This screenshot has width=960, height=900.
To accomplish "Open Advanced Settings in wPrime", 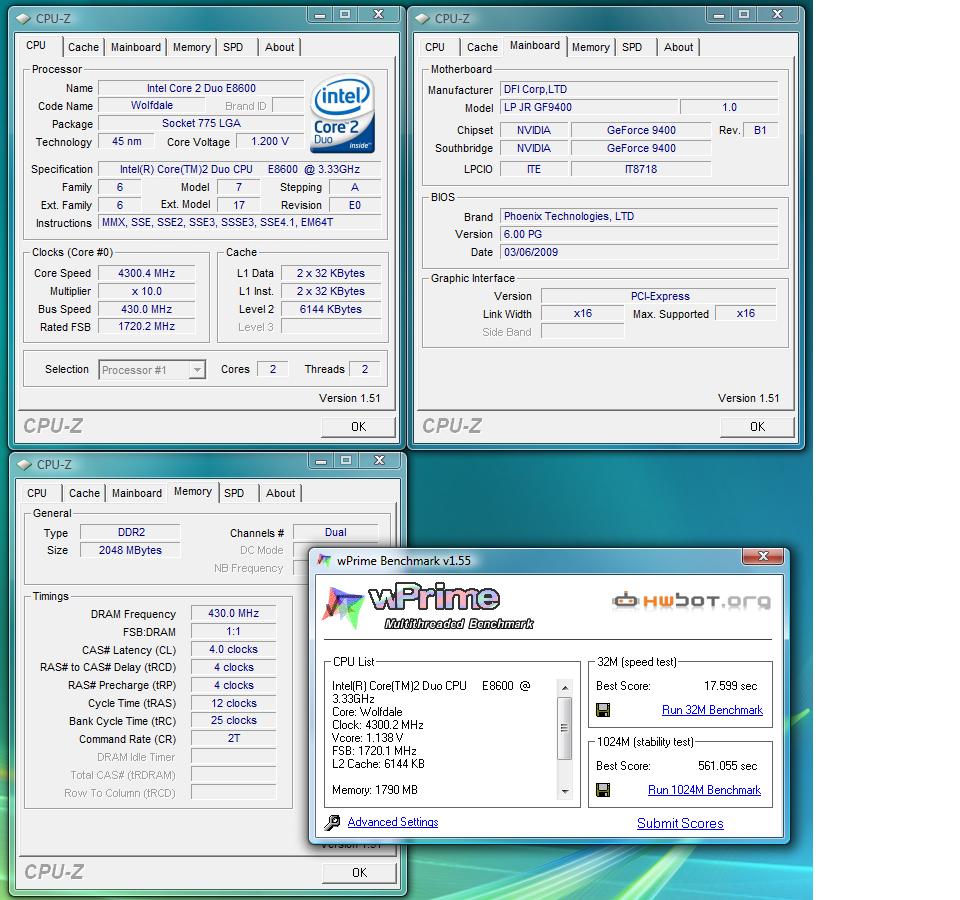I will pyautogui.click(x=393, y=822).
